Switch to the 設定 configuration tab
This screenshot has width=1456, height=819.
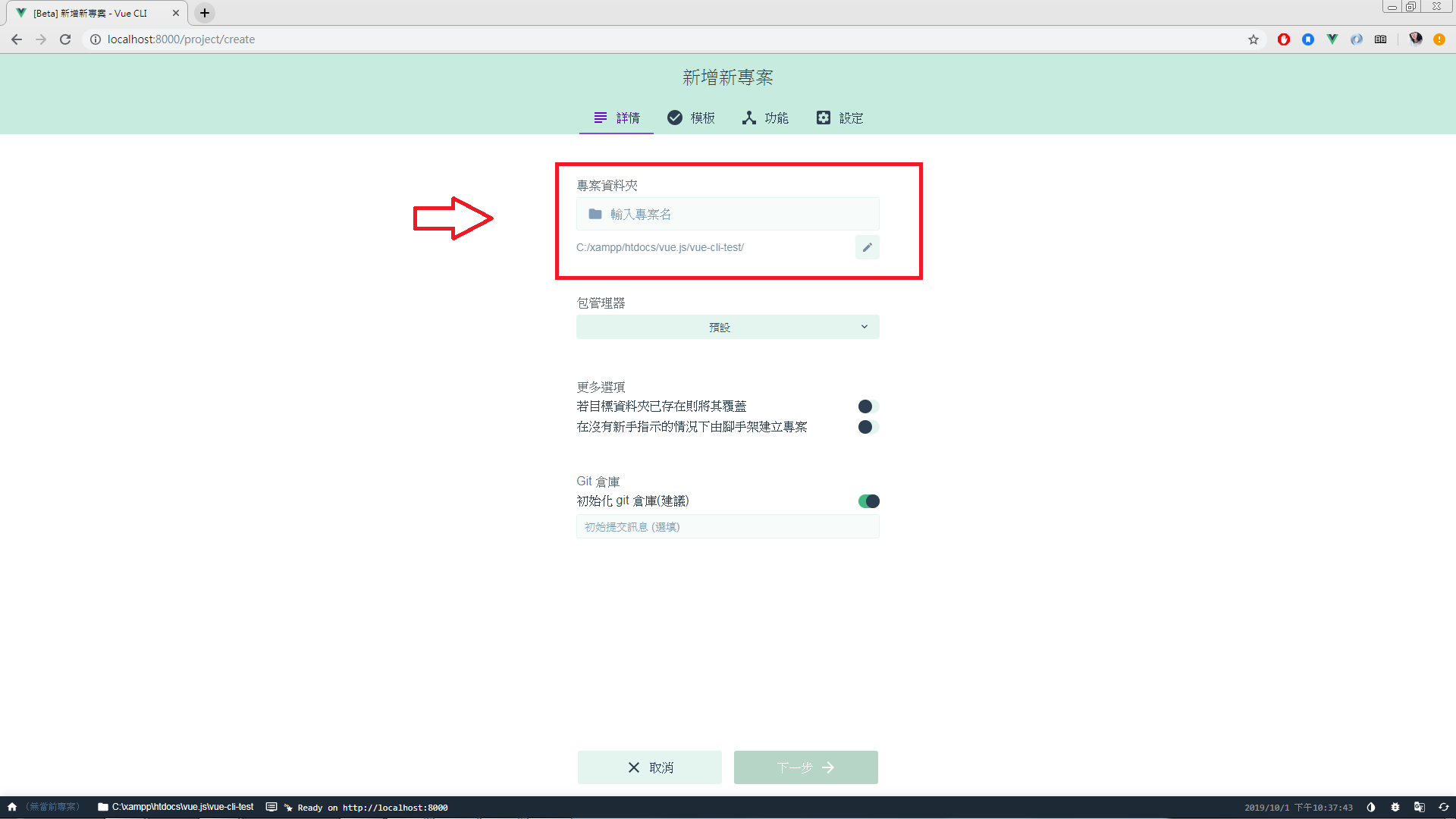[x=840, y=118]
